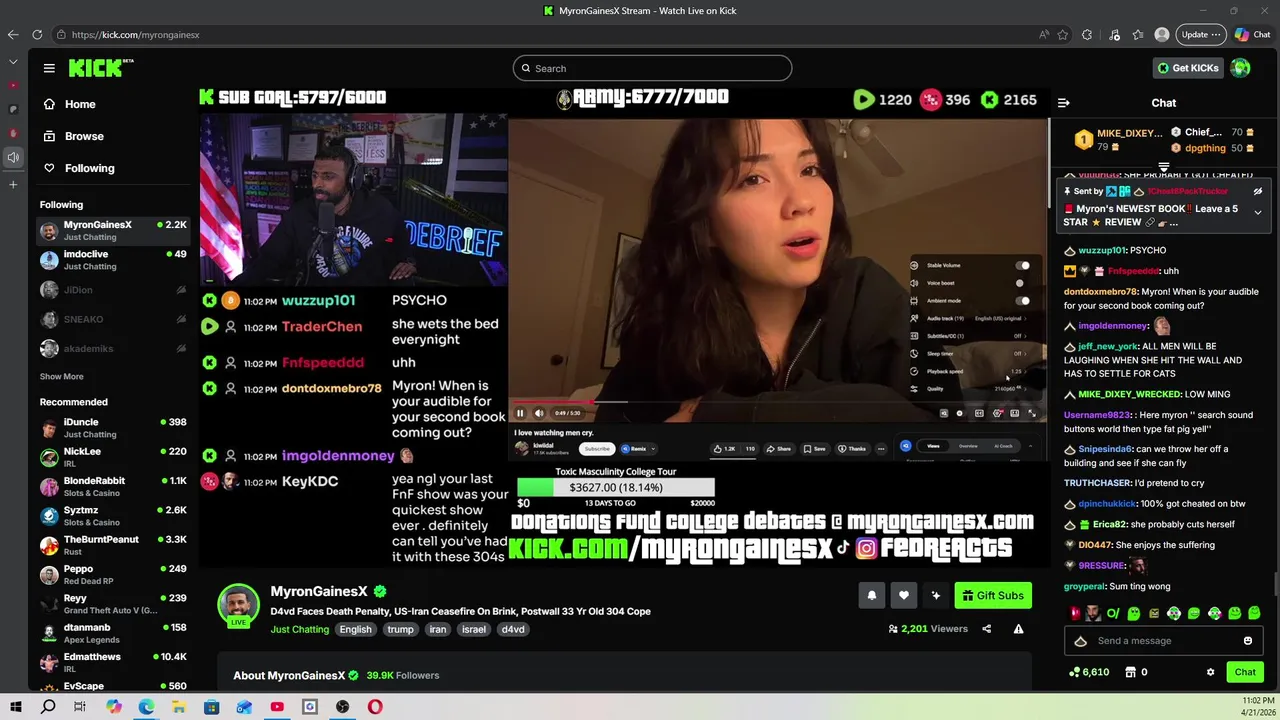Click the Gift Subs button
This screenshot has width=1280, height=720.
point(993,595)
